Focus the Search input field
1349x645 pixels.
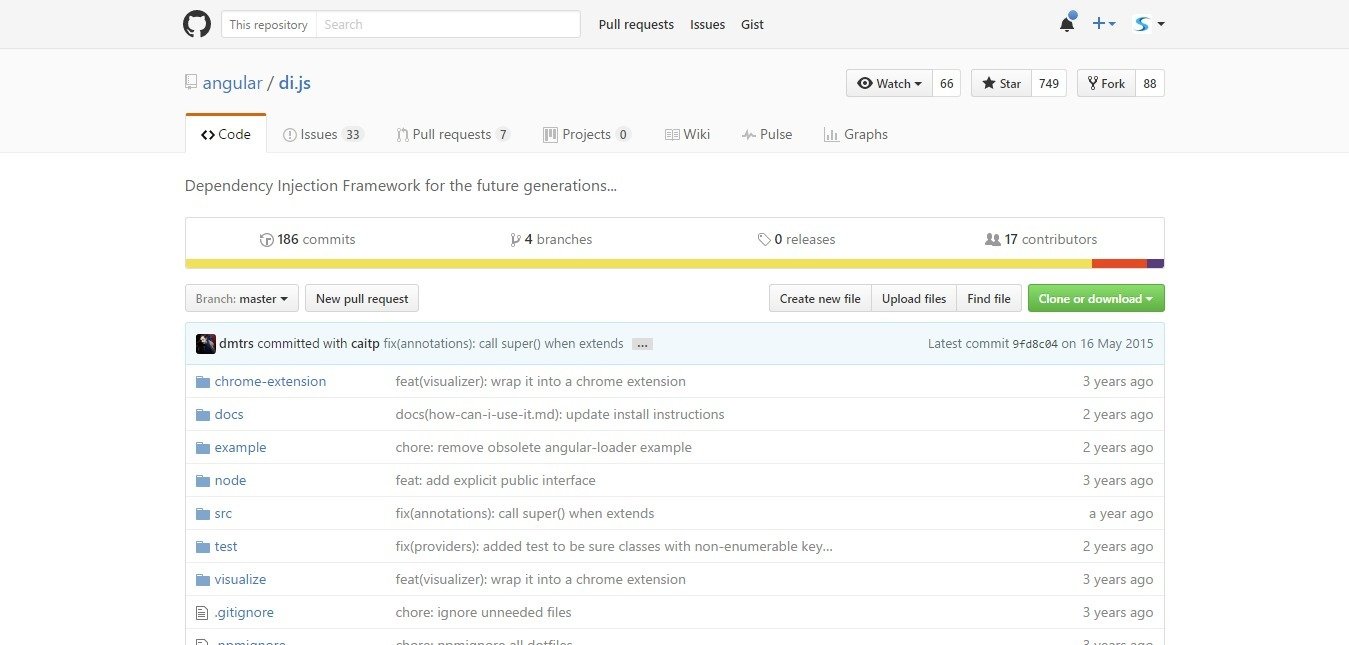tap(448, 24)
